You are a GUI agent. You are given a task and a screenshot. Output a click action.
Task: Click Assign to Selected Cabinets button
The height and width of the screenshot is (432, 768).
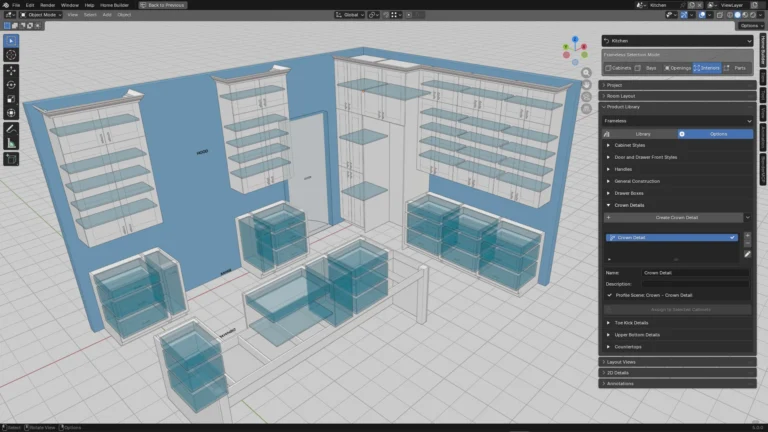pos(677,310)
